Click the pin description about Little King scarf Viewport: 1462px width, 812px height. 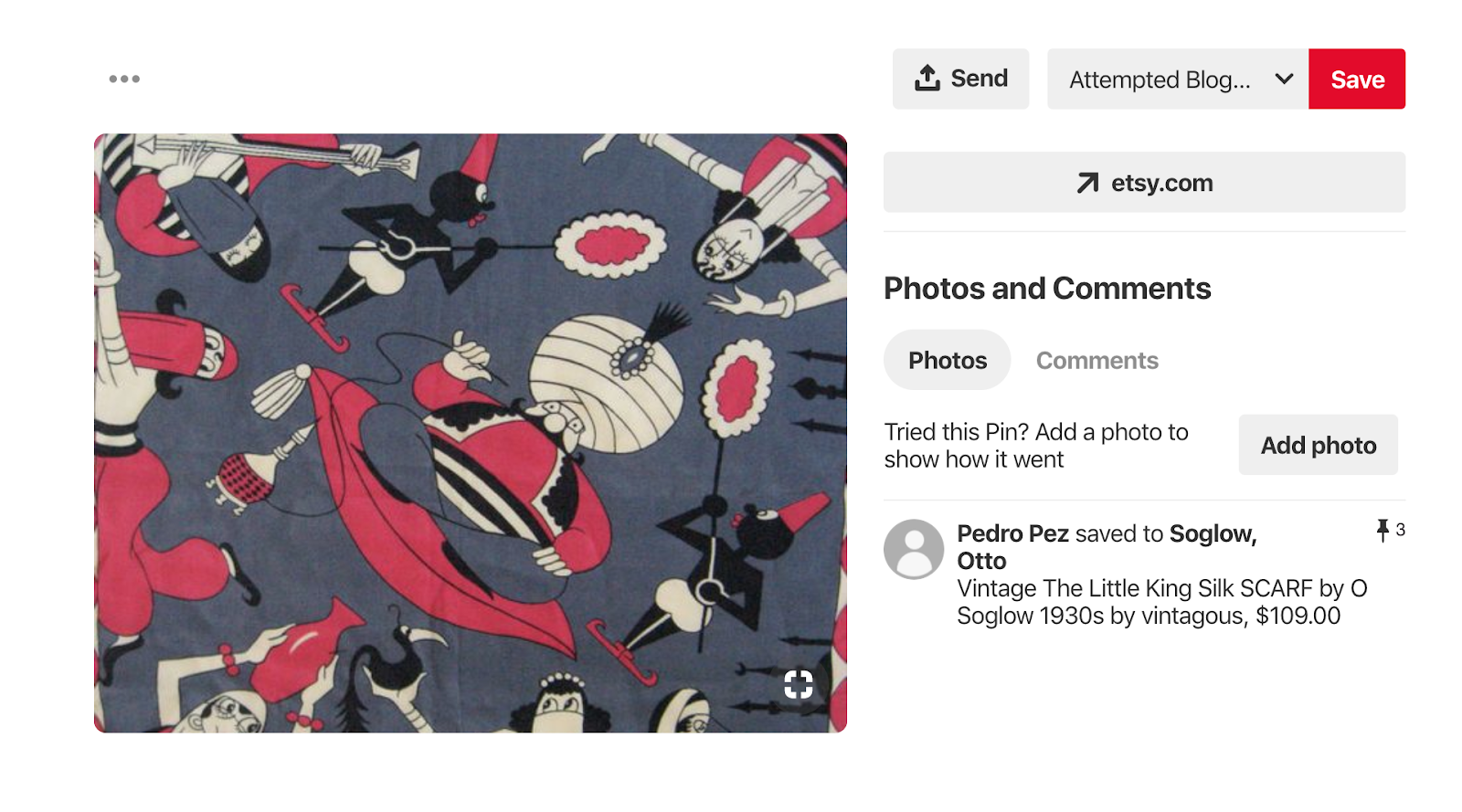[x=1161, y=602]
